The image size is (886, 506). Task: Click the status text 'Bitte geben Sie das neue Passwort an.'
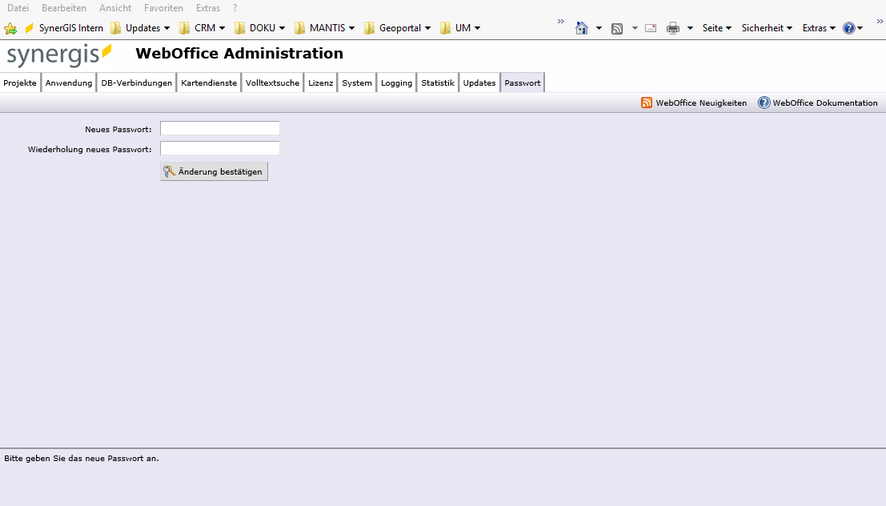coord(81,459)
